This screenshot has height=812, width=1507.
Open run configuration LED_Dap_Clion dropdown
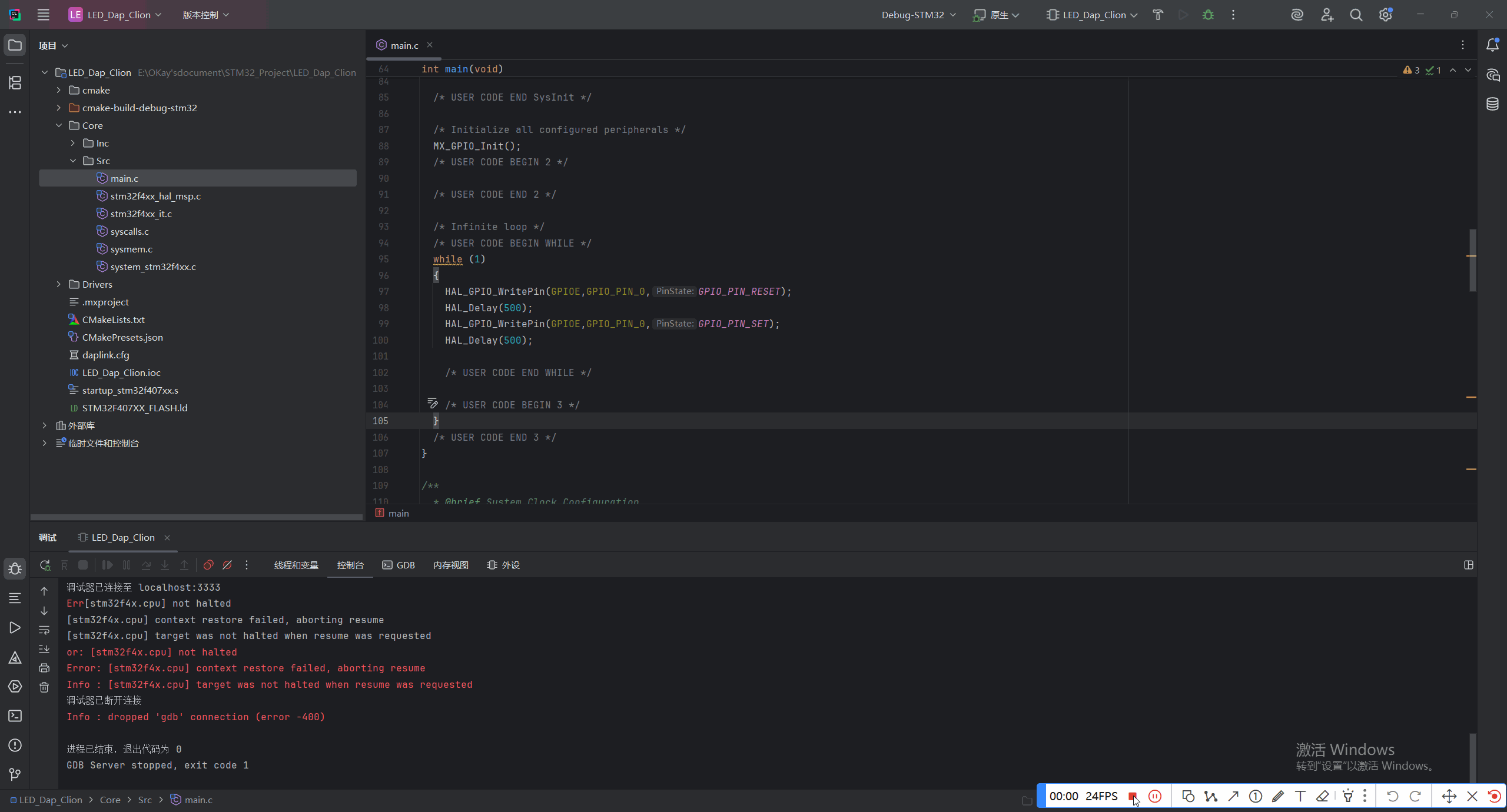1092,15
